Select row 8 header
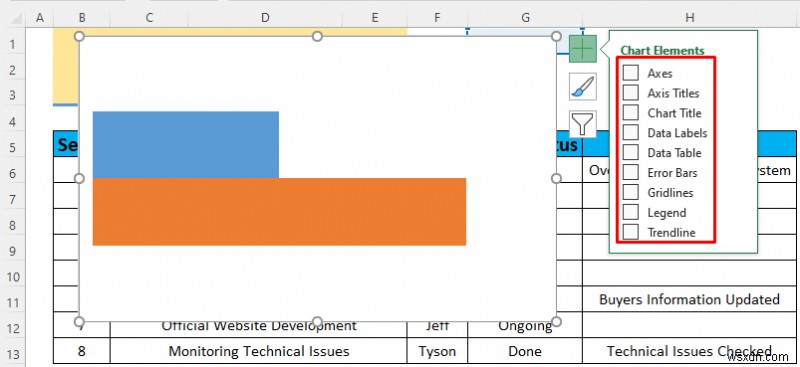Image resolution: width=800 pixels, height=367 pixels. coord(13,225)
